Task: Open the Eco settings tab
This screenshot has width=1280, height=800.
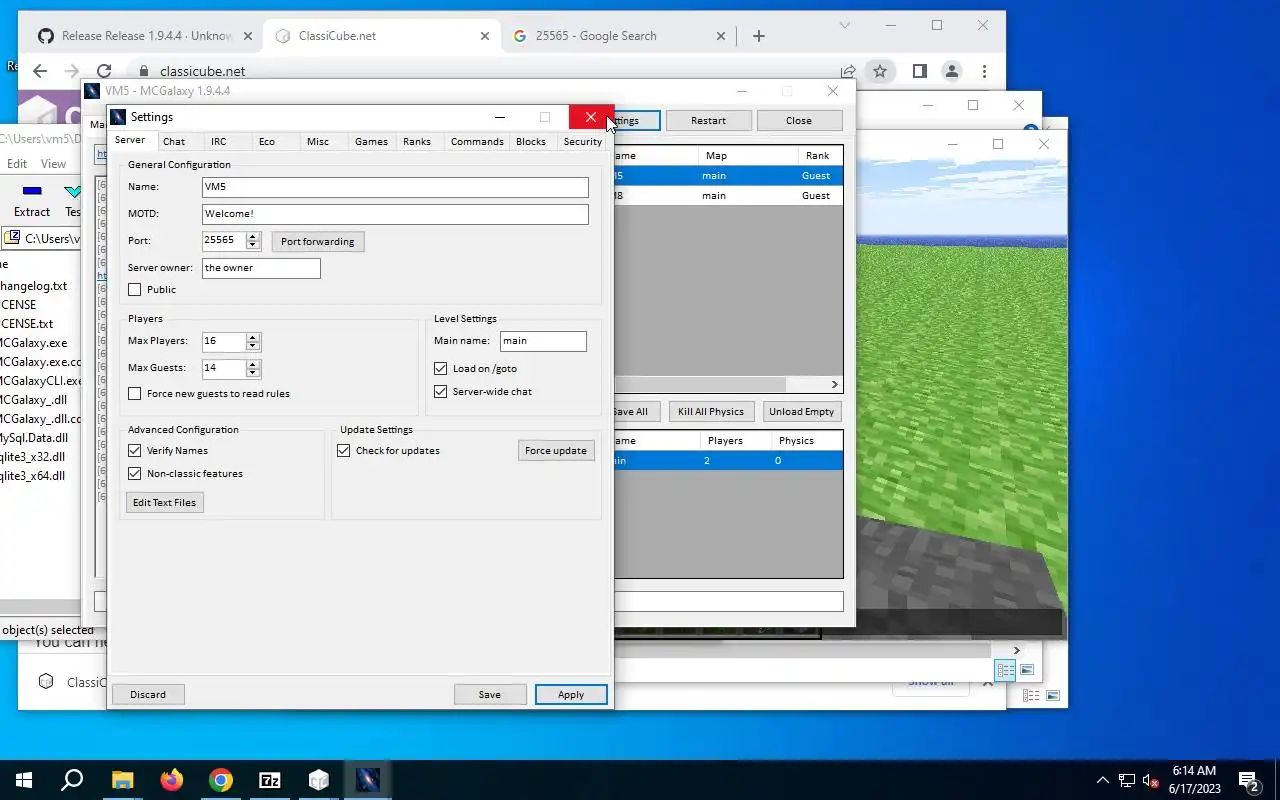Action: [266, 141]
